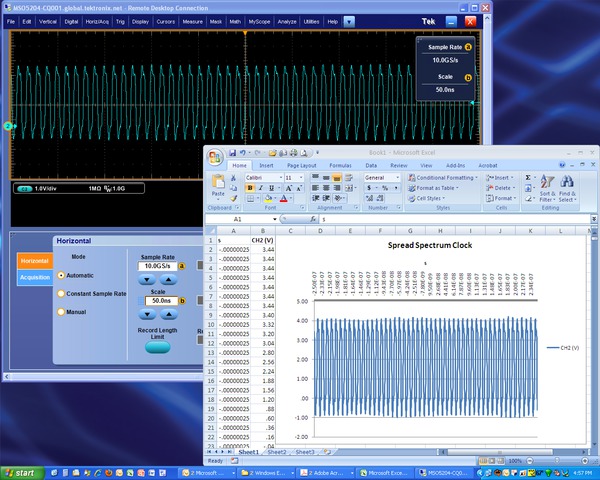This screenshot has height=480, width=600.
Task: Click the Windows Start button
Action: (x=21, y=472)
